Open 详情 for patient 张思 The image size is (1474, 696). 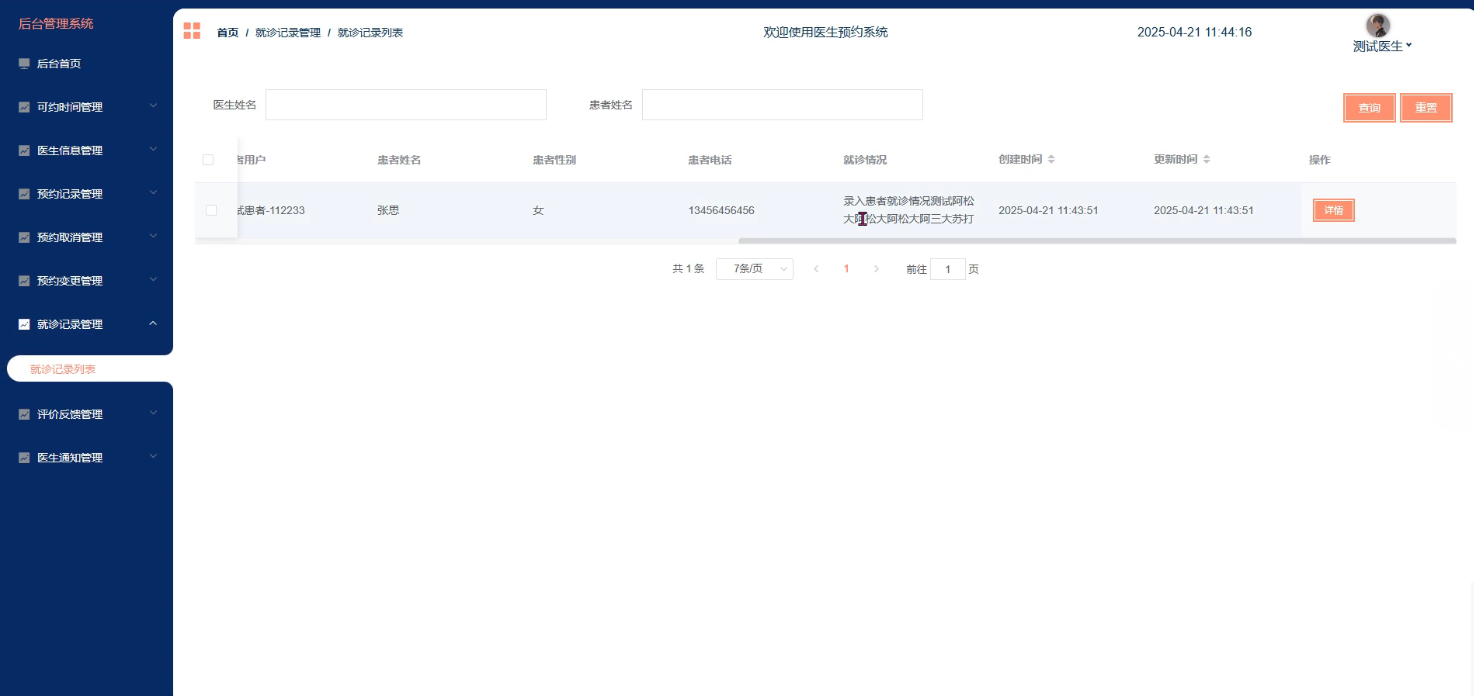(1333, 210)
